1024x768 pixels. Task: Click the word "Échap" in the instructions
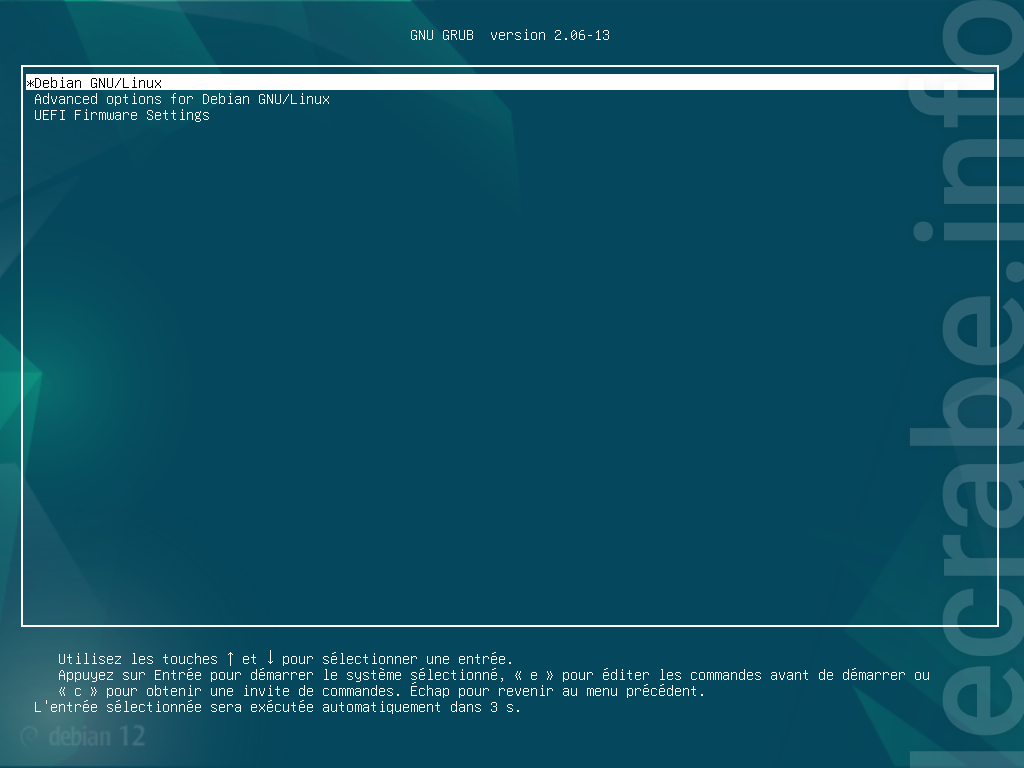coord(430,691)
